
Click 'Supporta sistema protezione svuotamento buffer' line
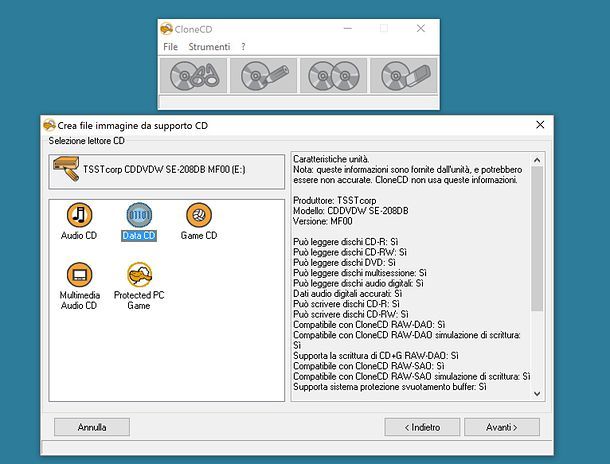pos(390,387)
